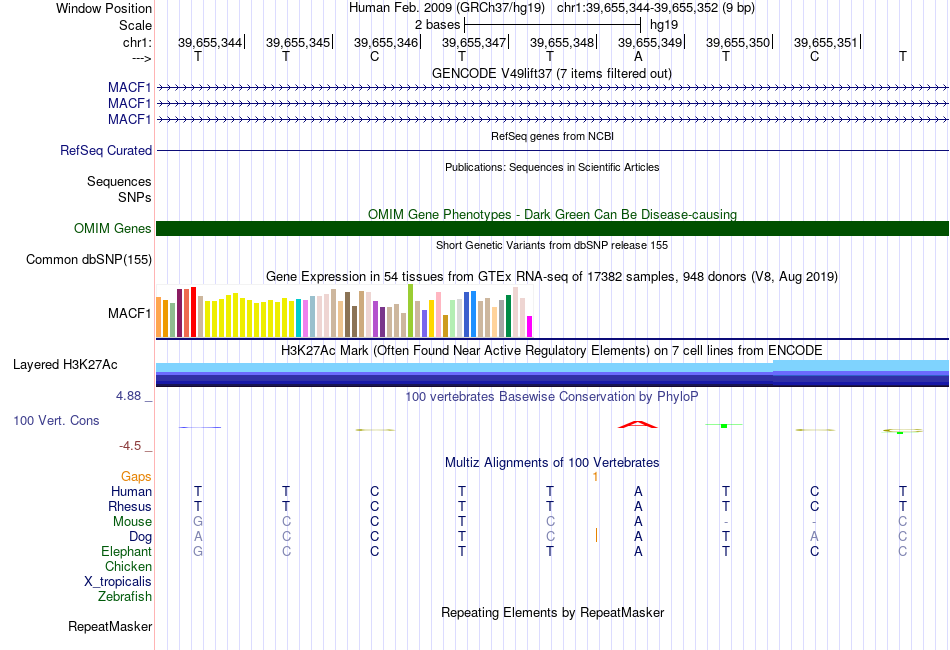
Task: Click coordinate label 39,655,349
Action: point(649,42)
